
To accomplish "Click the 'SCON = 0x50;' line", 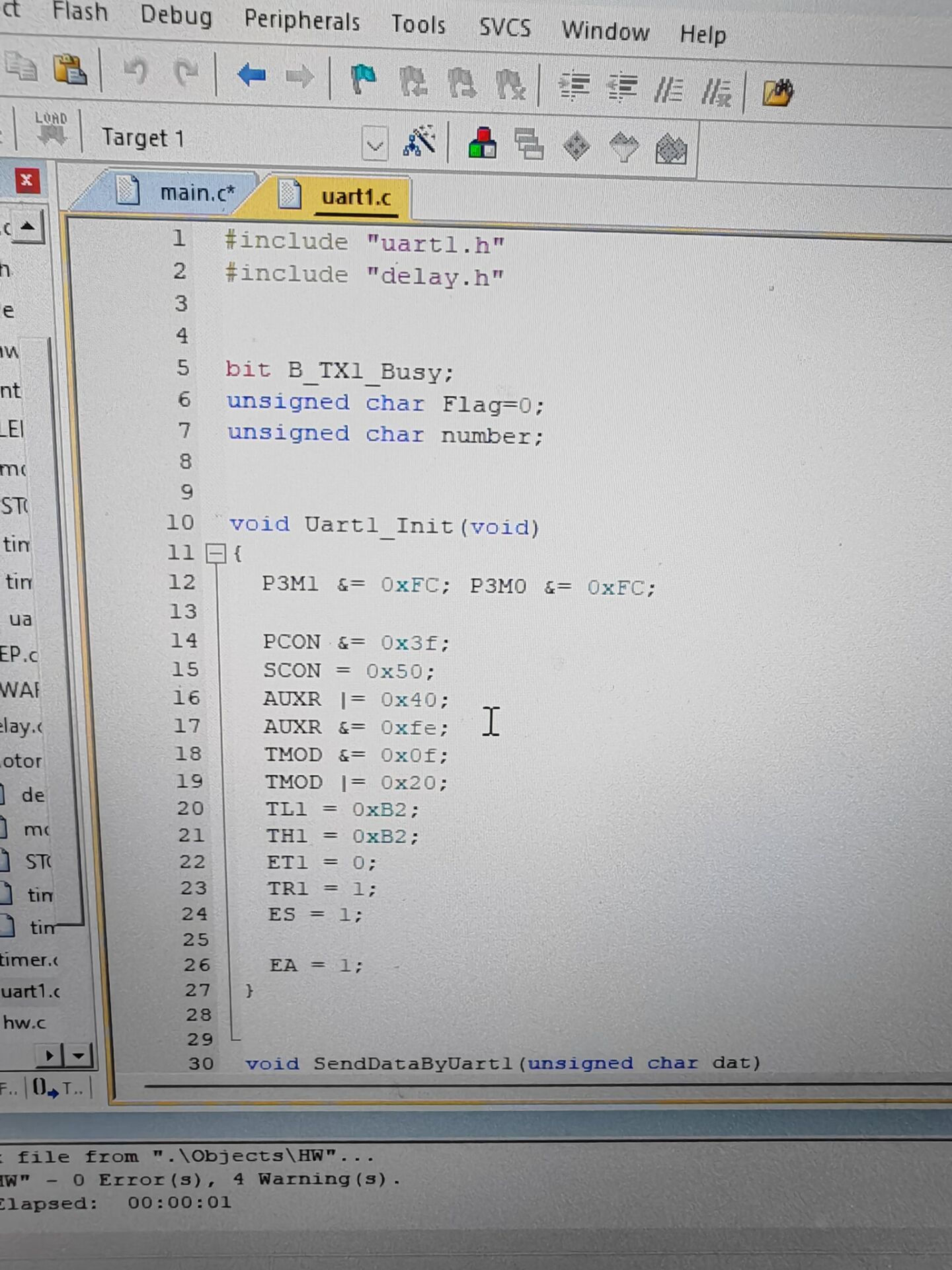I will 350,671.
